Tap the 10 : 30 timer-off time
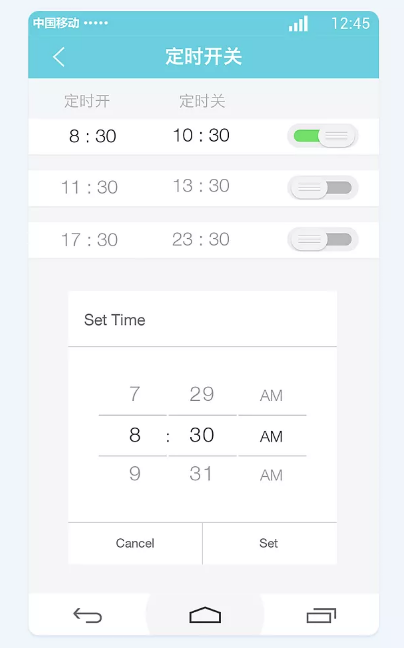The height and width of the screenshot is (648, 404). [x=201, y=136]
